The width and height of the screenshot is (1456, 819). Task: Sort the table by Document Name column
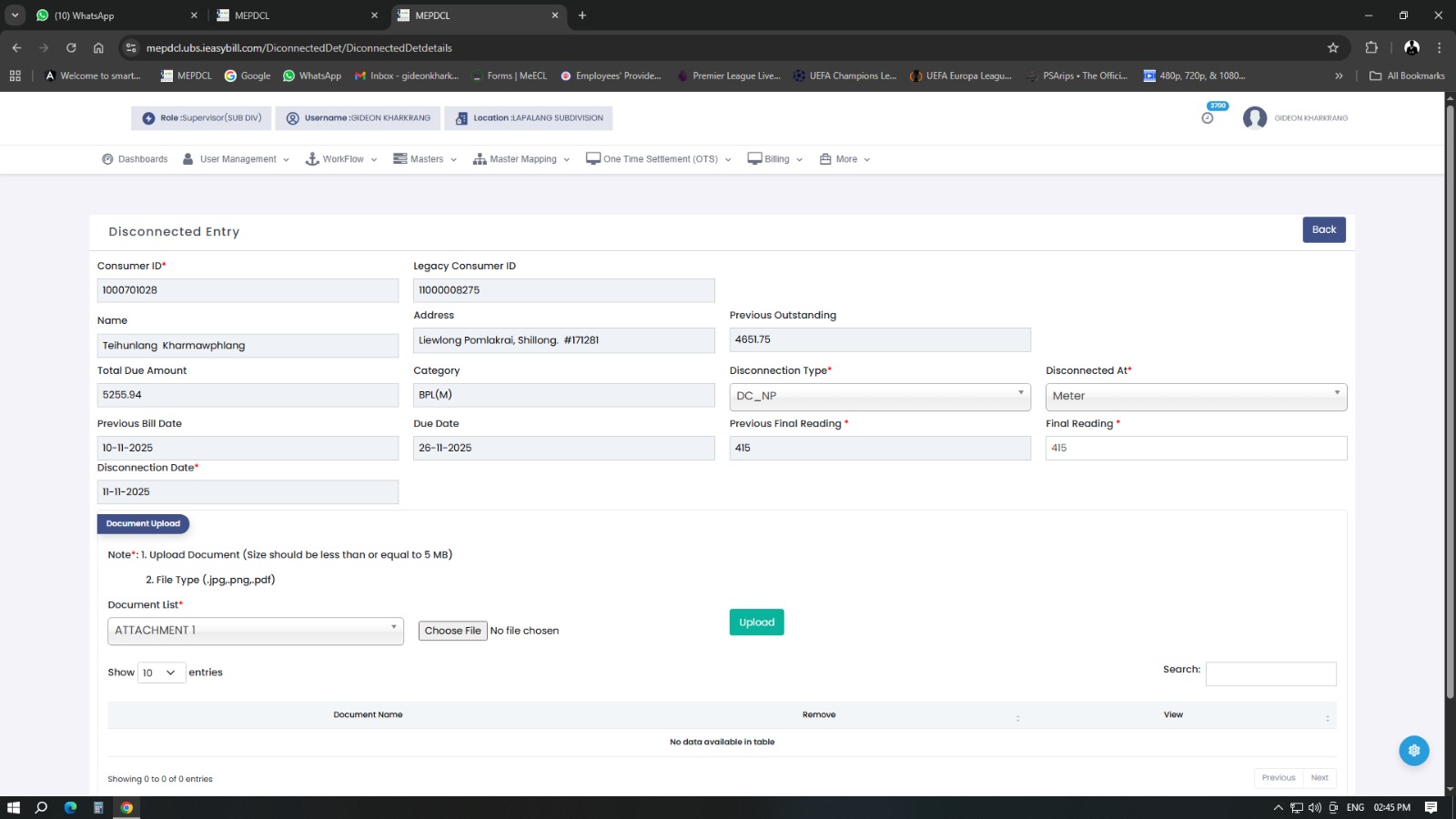point(368,715)
